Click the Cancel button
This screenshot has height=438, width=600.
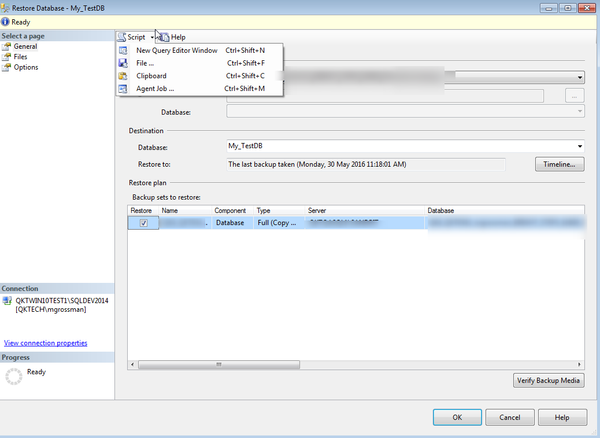pyautogui.click(x=510, y=417)
